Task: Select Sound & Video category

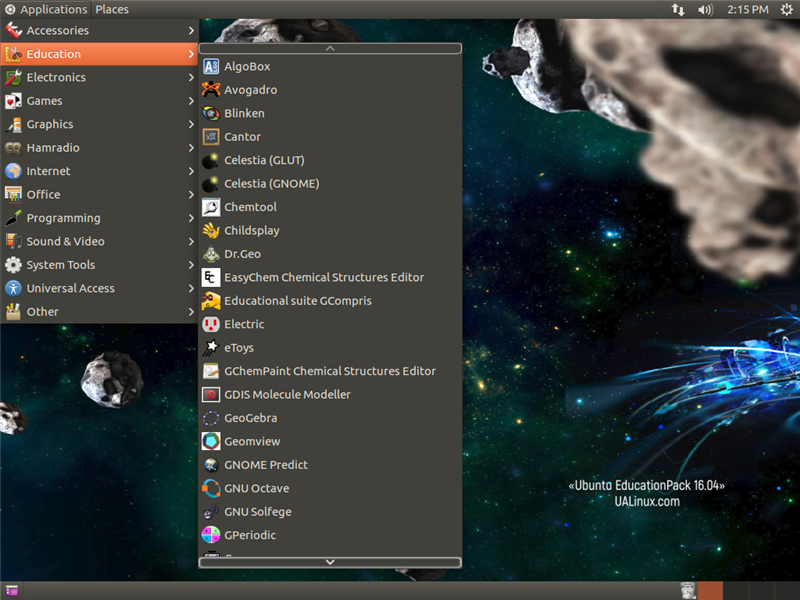Action: click(x=99, y=241)
